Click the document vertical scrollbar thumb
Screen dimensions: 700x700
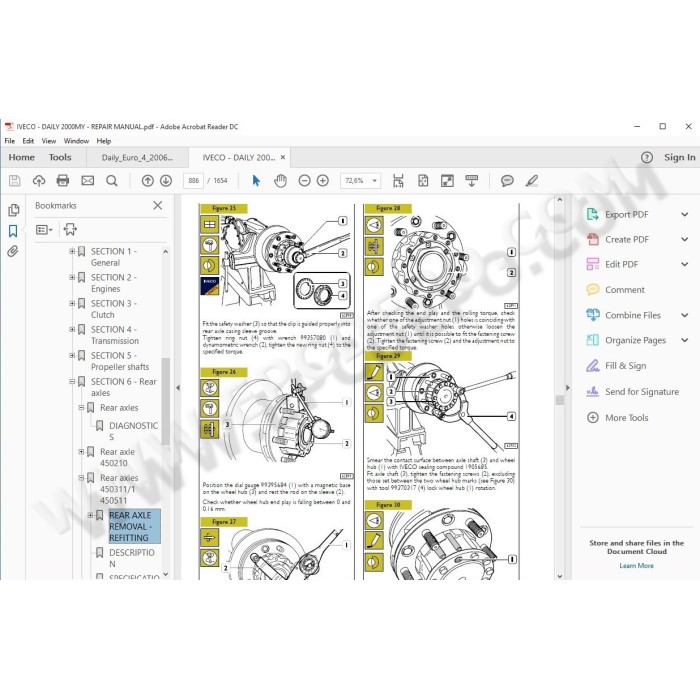tap(560, 400)
